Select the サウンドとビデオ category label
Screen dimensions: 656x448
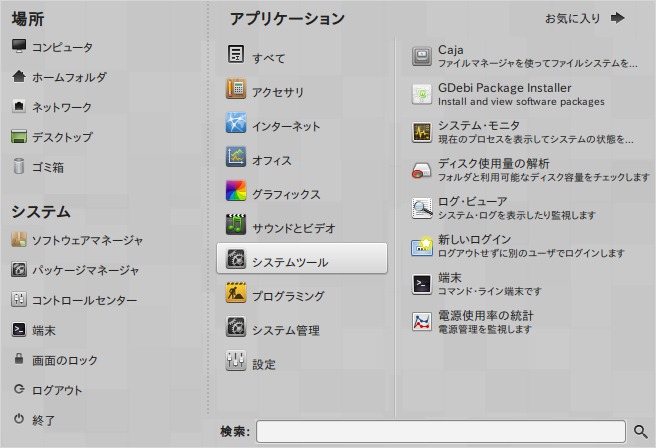[294, 228]
